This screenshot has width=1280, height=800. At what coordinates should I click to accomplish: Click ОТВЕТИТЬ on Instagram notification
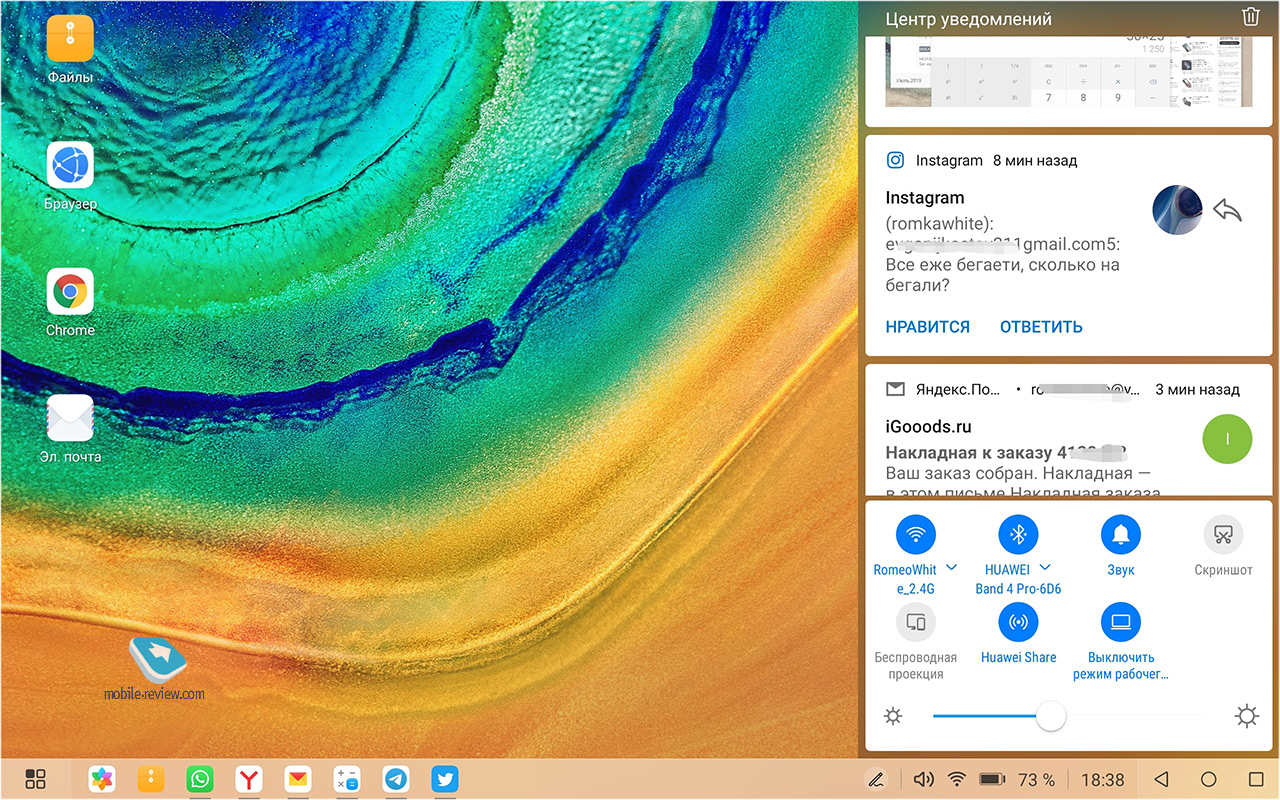(x=1041, y=327)
